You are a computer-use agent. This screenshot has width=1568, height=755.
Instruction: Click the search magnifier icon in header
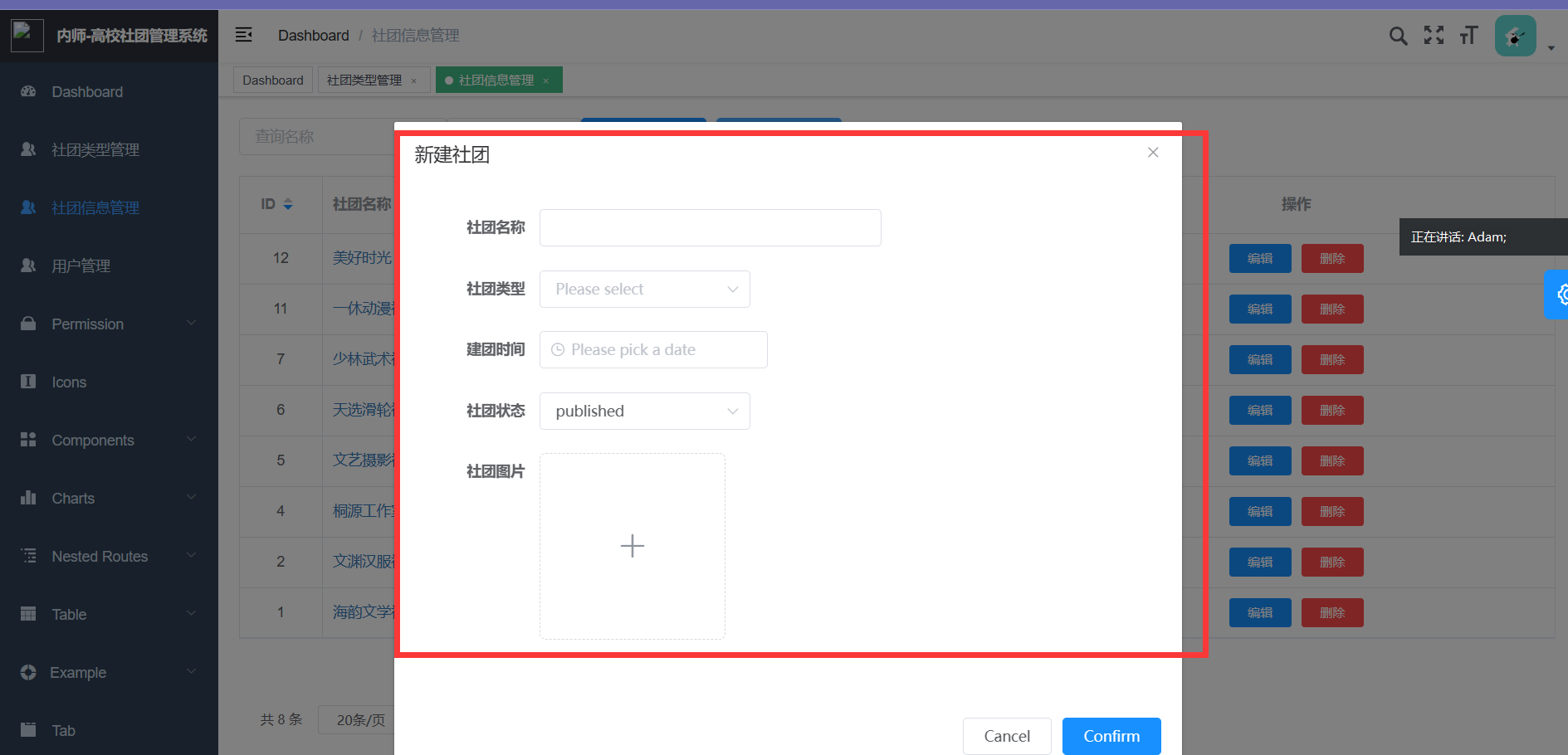(x=1398, y=36)
